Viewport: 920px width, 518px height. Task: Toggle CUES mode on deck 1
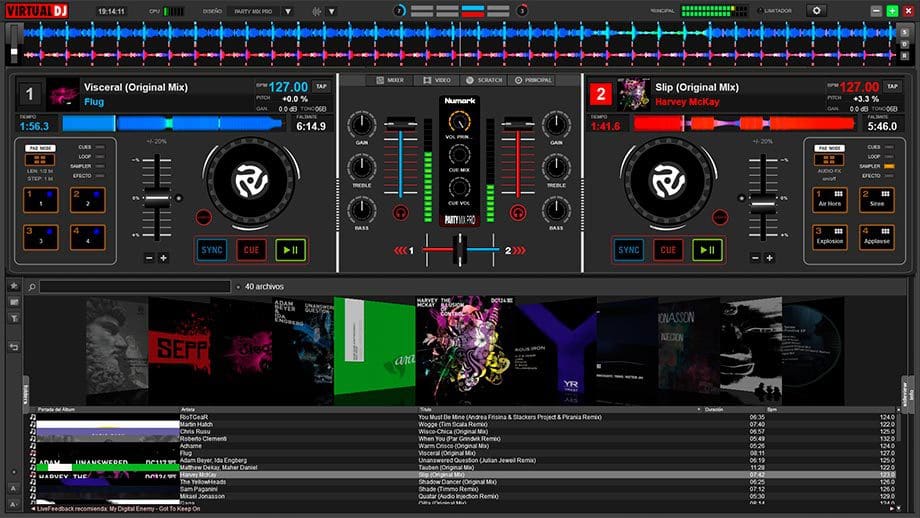point(91,147)
